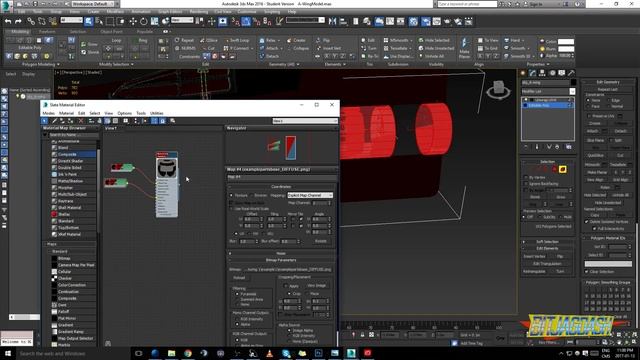640x360 pixels.
Task: Click the View Image button
Action: click(317, 286)
